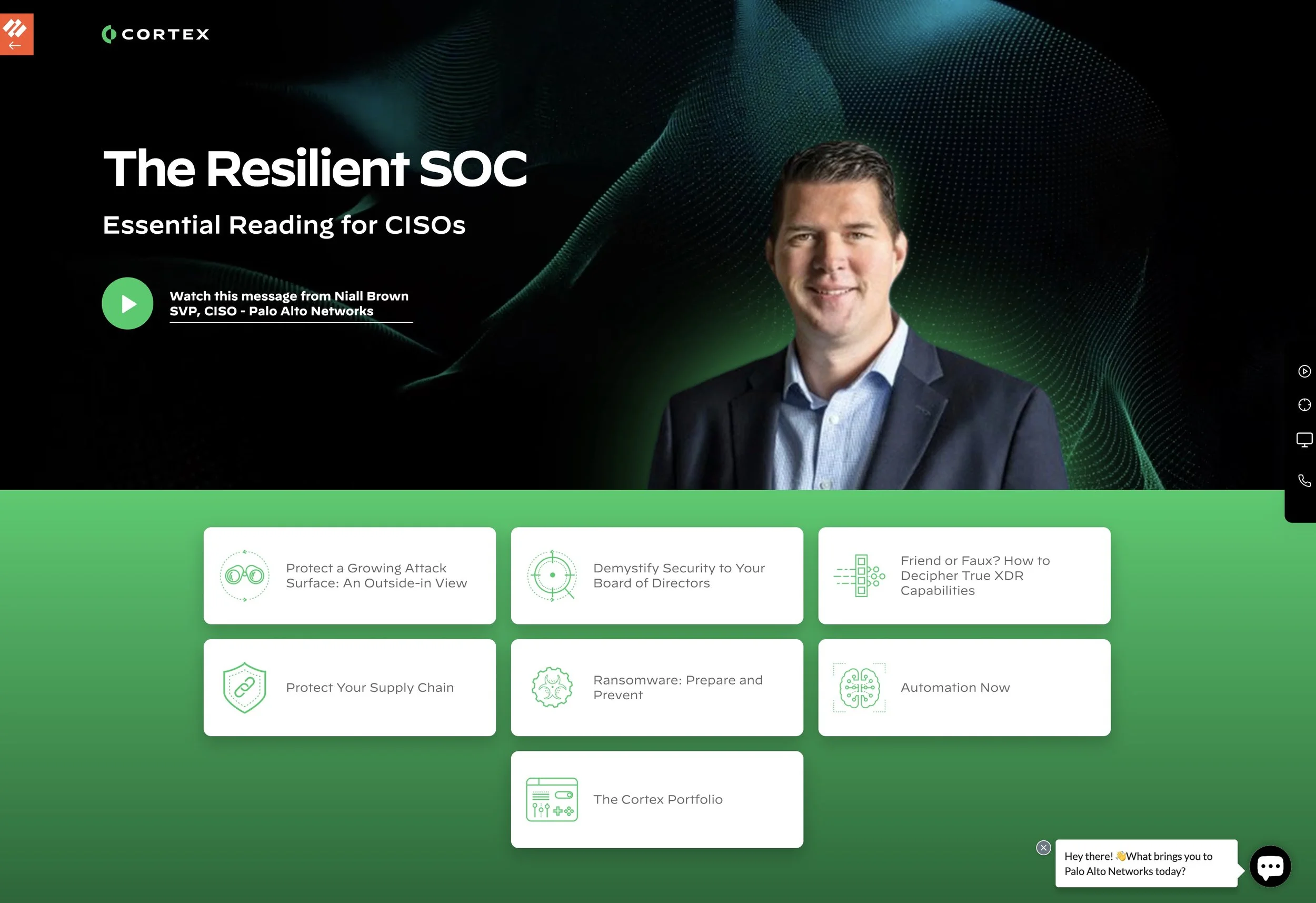Click the shield chain link icon
The width and height of the screenshot is (1316, 903).
(244, 687)
